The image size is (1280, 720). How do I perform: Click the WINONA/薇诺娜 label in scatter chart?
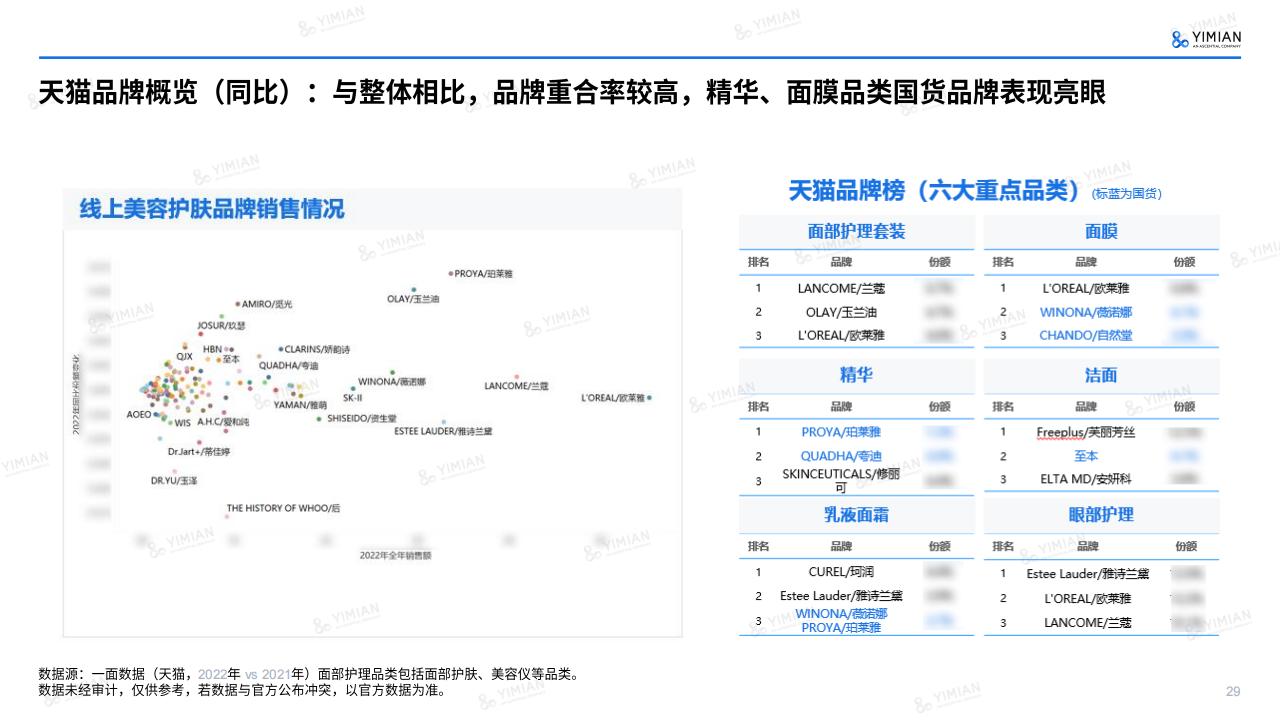393,382
